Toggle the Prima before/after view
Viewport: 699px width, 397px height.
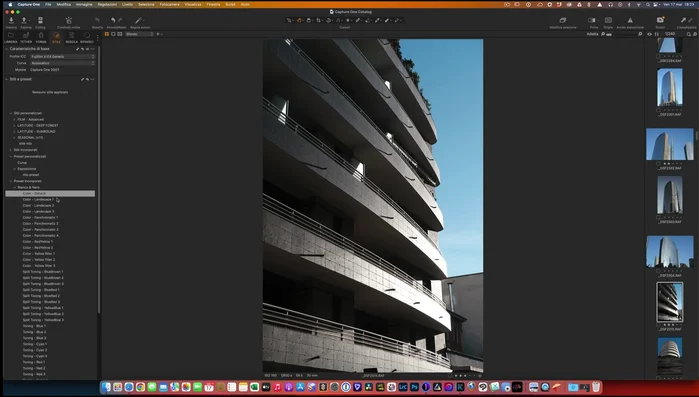tap(592, 20)
